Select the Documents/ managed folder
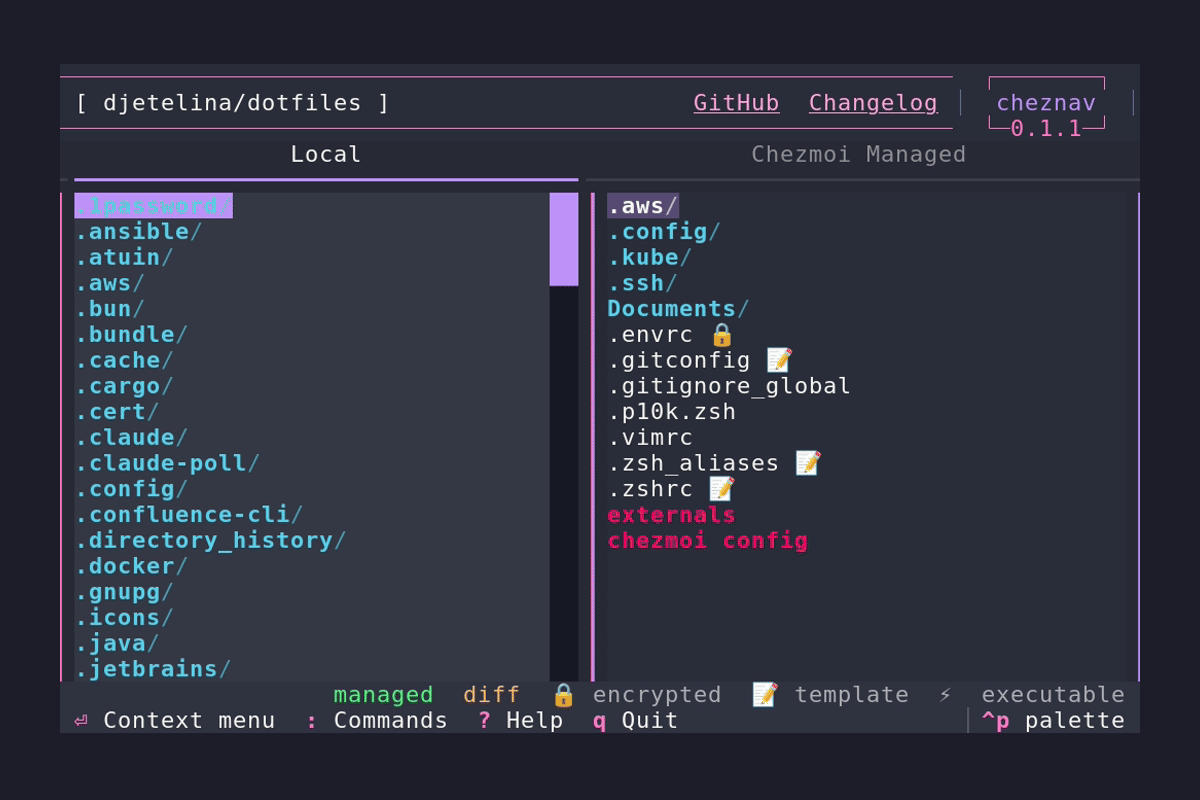This screenshot has height=800, width=1200. coord(679,309)
